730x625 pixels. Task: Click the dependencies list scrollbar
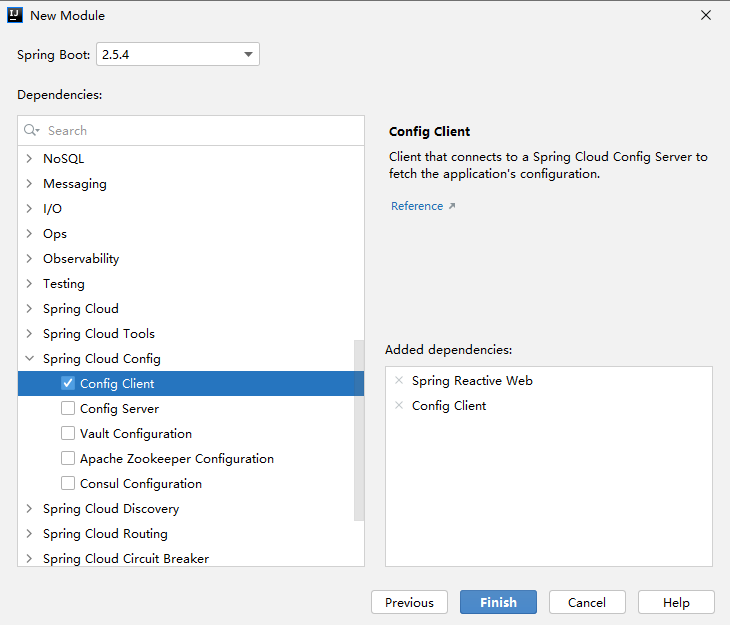pyautogui.click(x=358, y=430)
